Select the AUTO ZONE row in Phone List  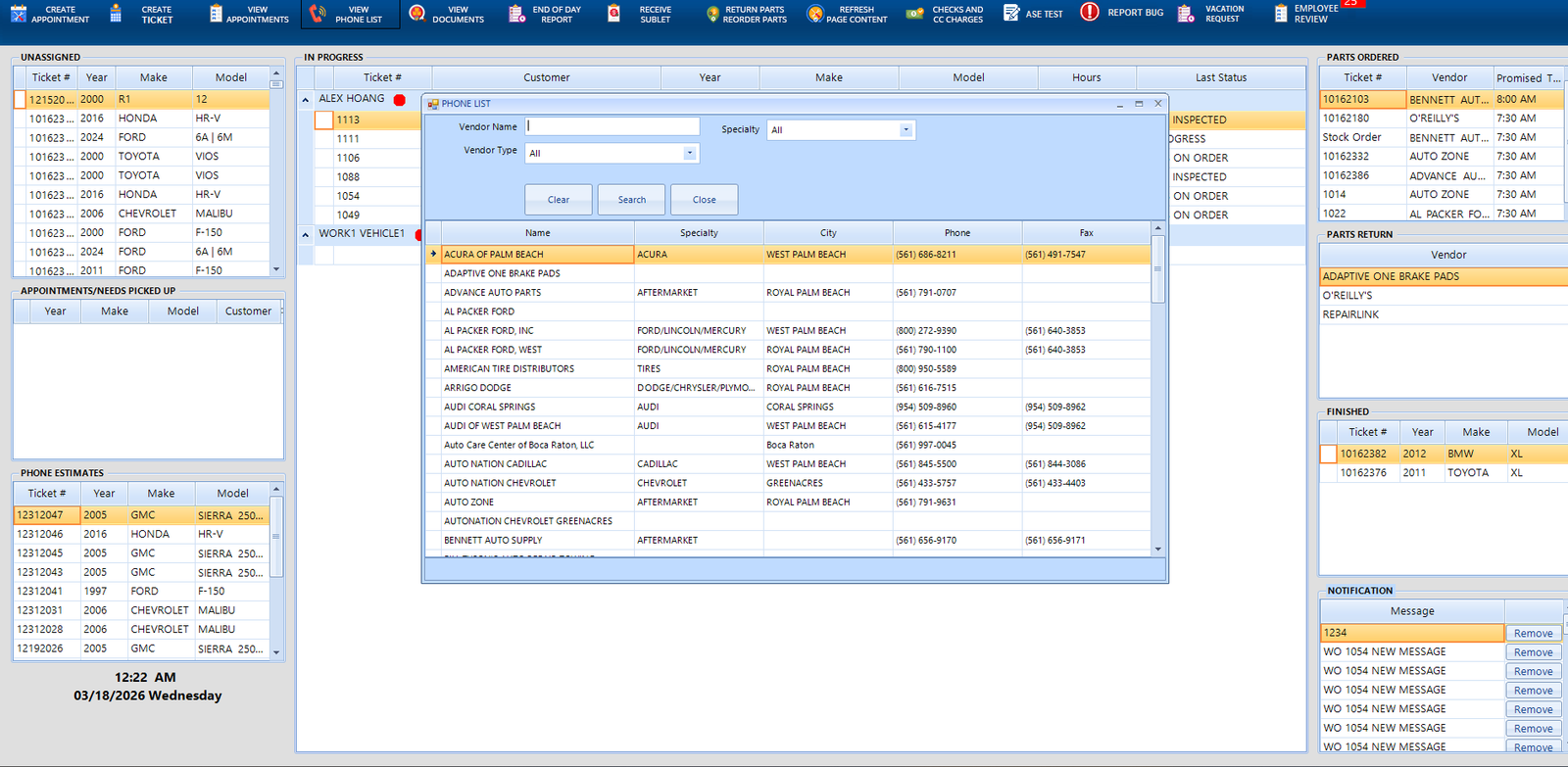coord(789,503)
